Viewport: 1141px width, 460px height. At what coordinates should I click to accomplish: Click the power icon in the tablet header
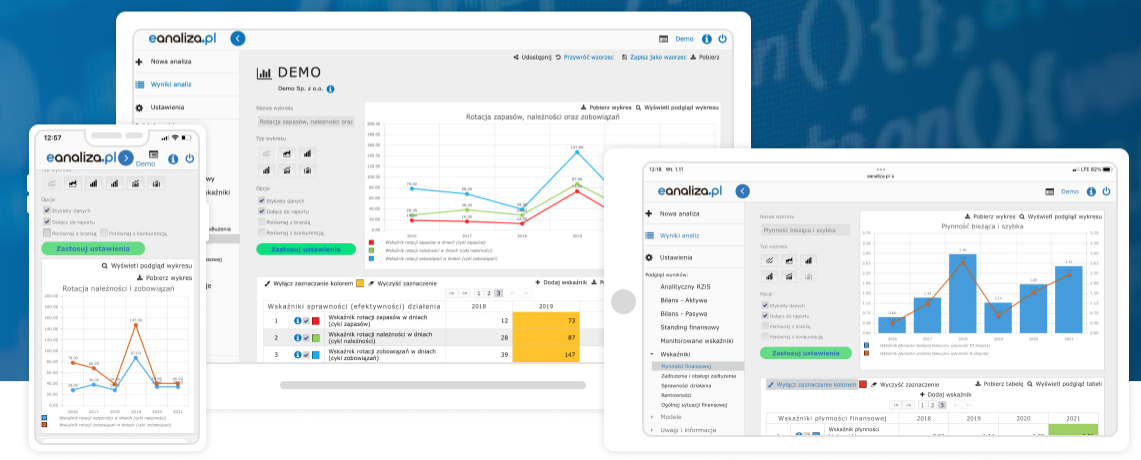(x=1106, y=191)
